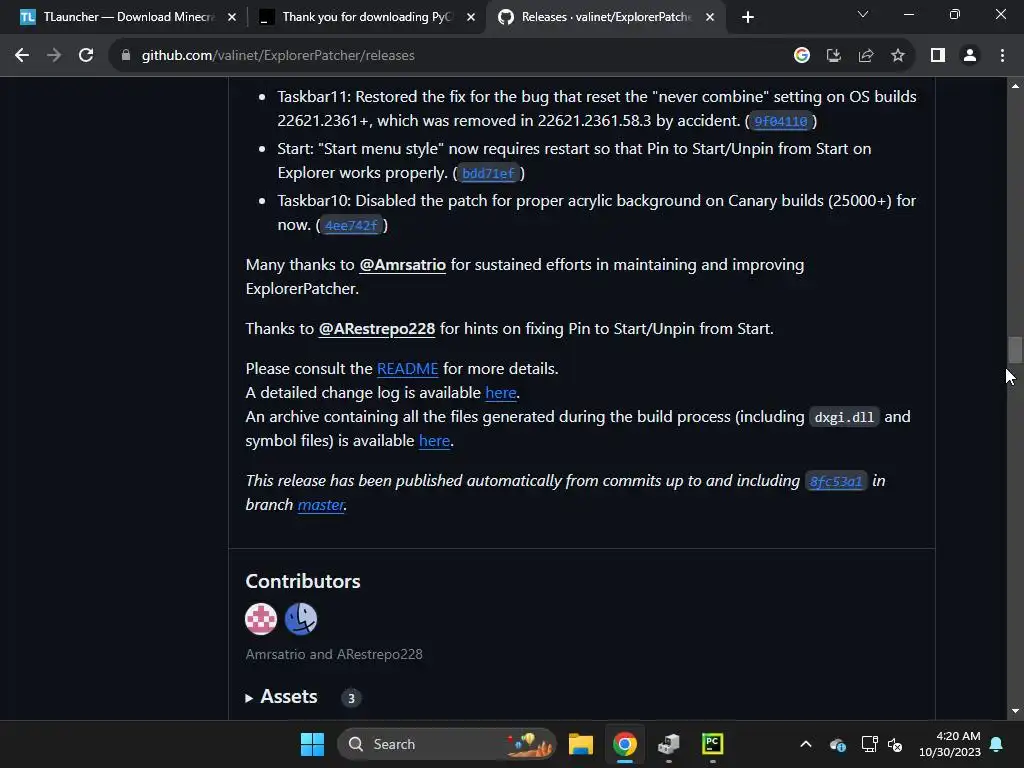Click the install app icon

(834, 56)
